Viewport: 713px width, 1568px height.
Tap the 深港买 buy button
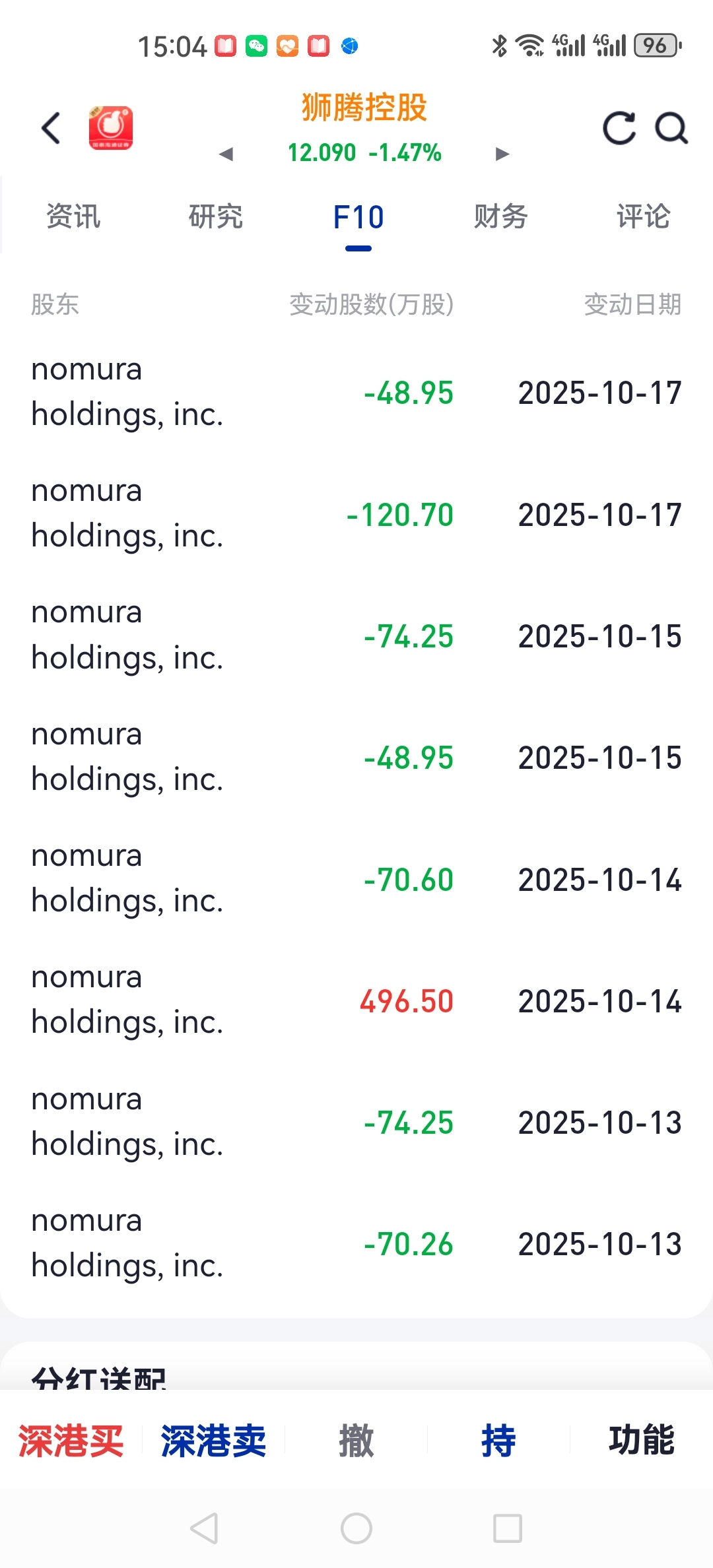pos(71,1440)
